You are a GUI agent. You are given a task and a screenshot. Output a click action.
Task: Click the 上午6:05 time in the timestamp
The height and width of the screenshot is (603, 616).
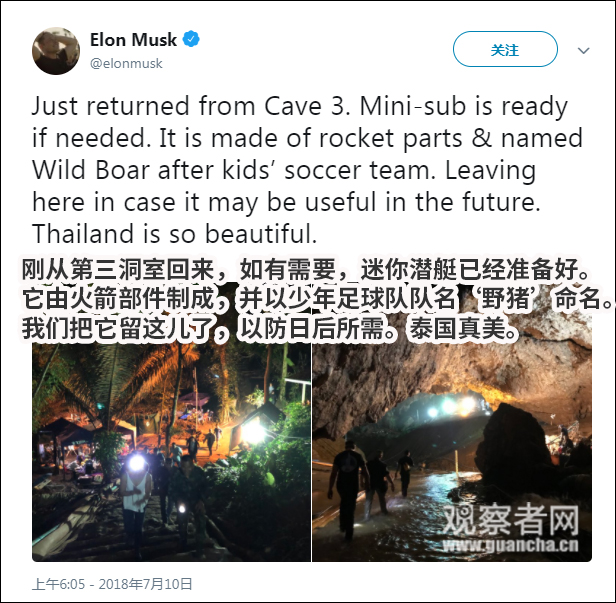(x=58, y=584)
